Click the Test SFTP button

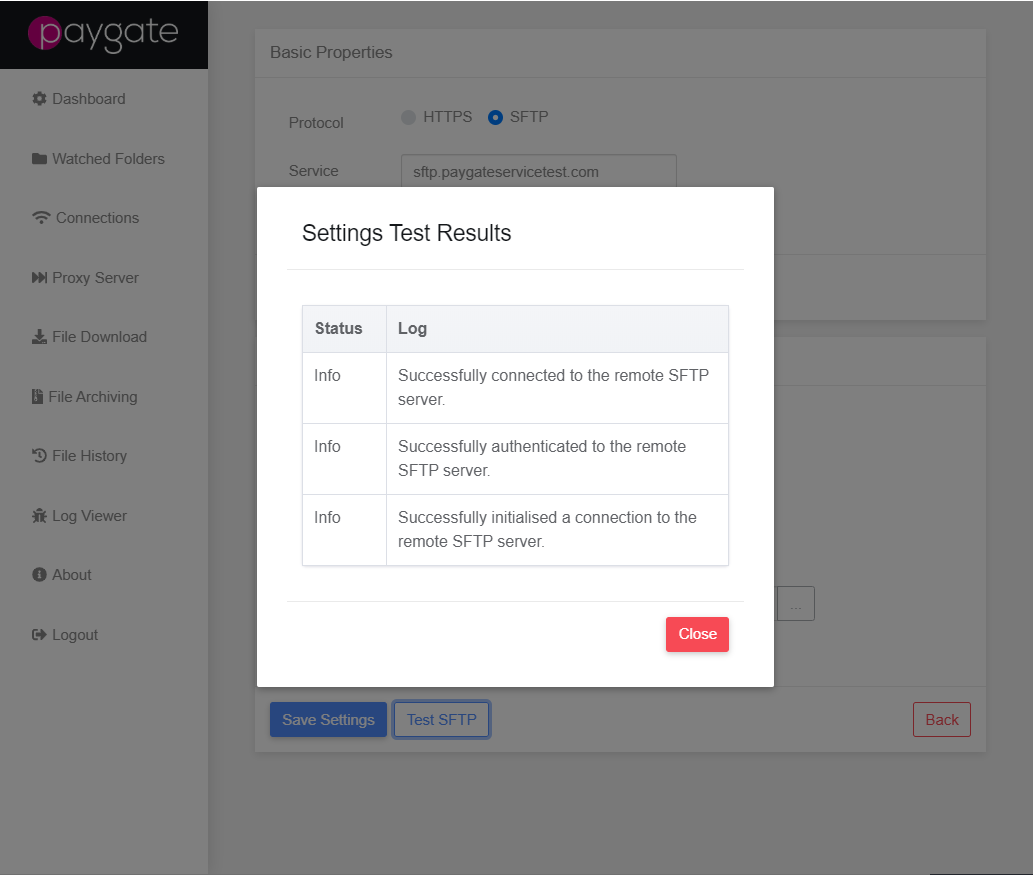(441, 720)
